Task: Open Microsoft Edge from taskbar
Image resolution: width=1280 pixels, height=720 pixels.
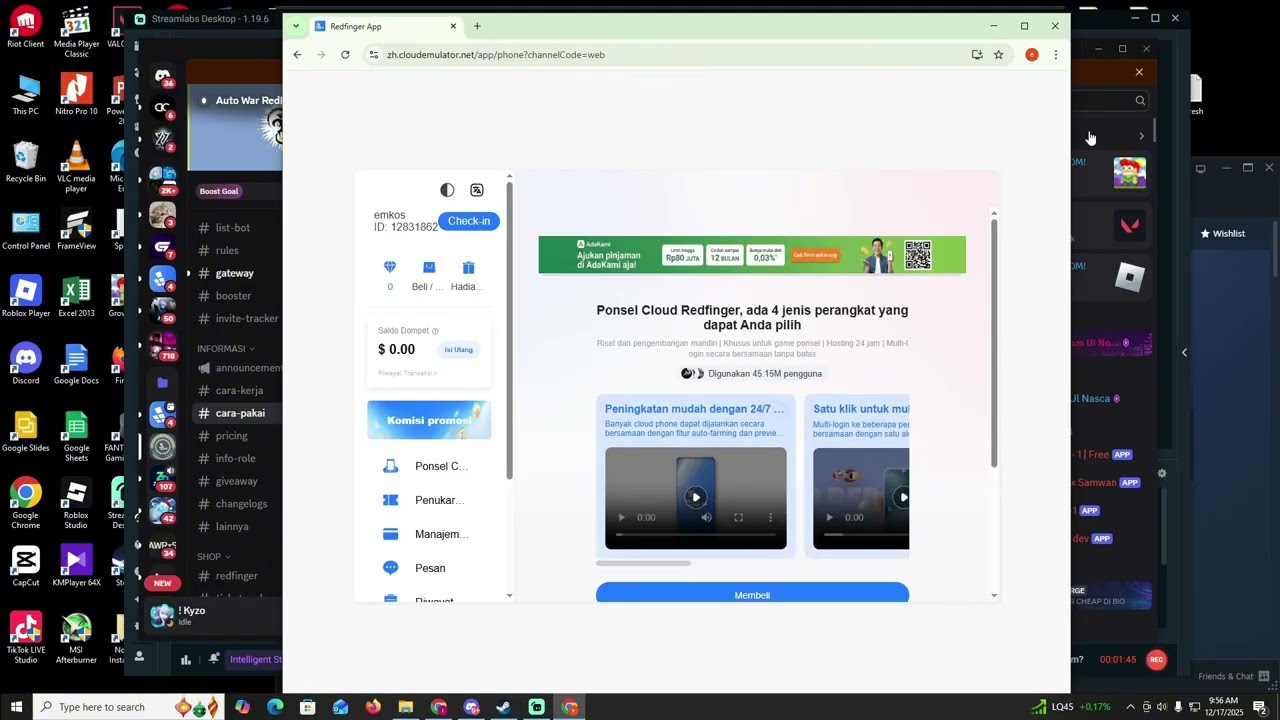Action: tap(275, 707)
